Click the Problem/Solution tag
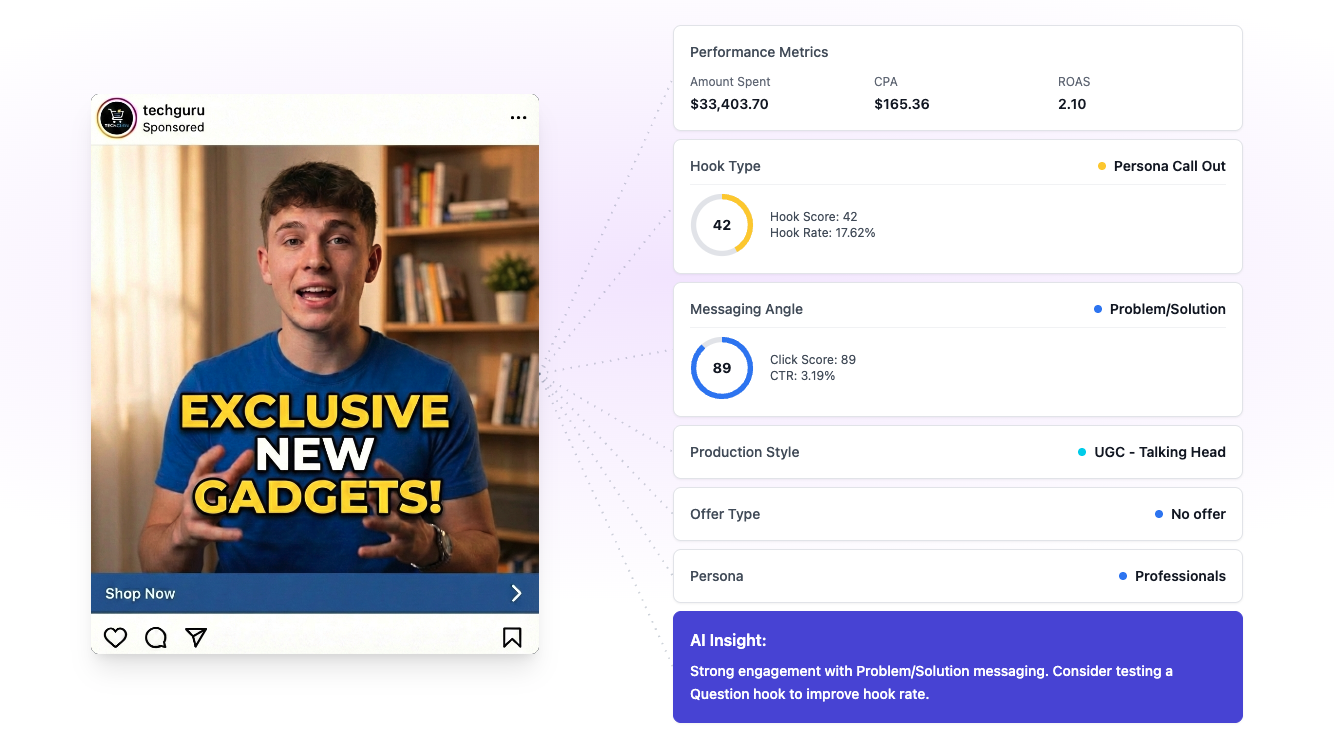This screenshot has width=1334, height=754. coord(1167,309)
